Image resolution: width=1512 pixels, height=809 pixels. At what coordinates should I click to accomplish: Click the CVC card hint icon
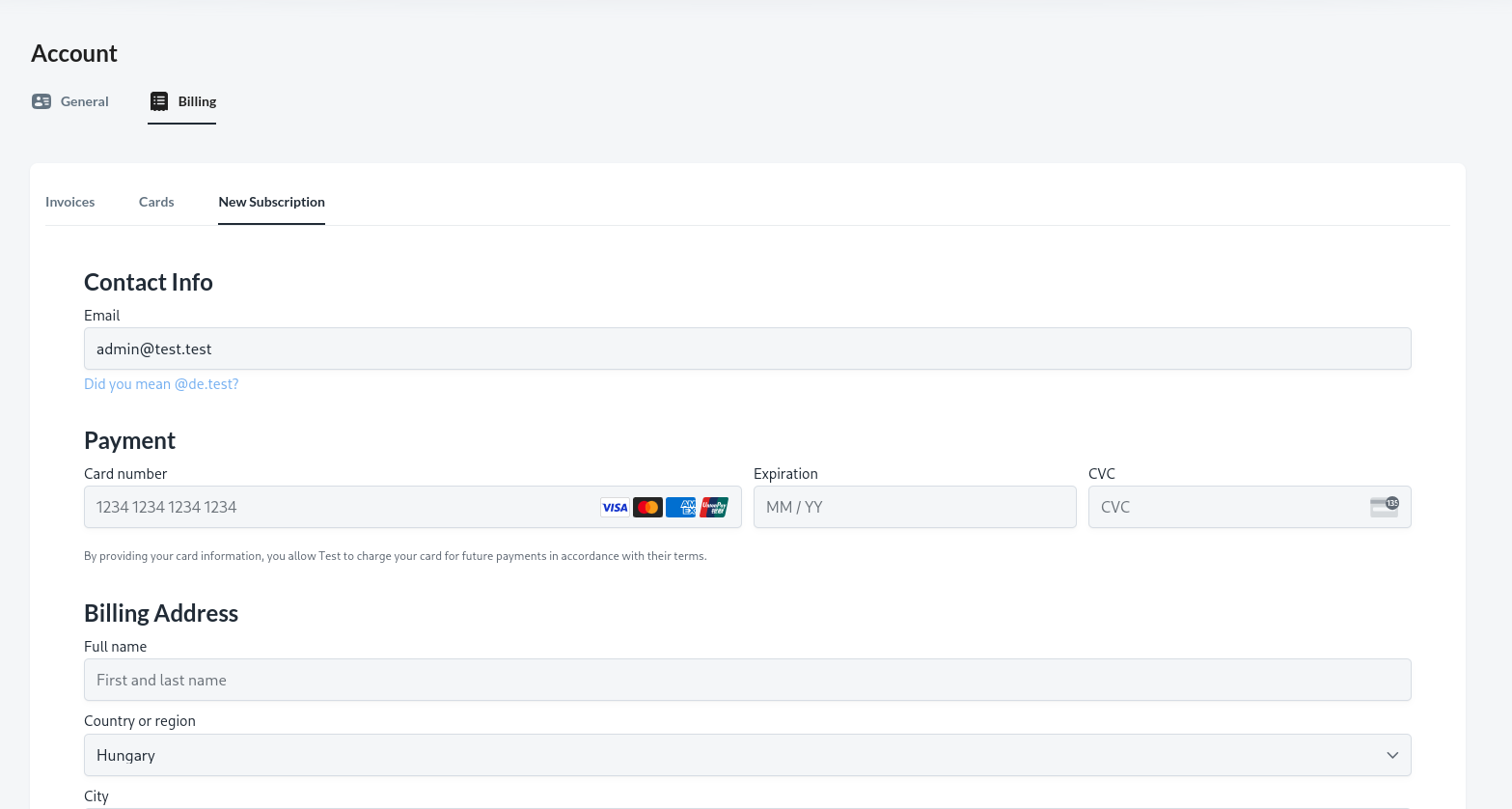tap(1384, 507)
